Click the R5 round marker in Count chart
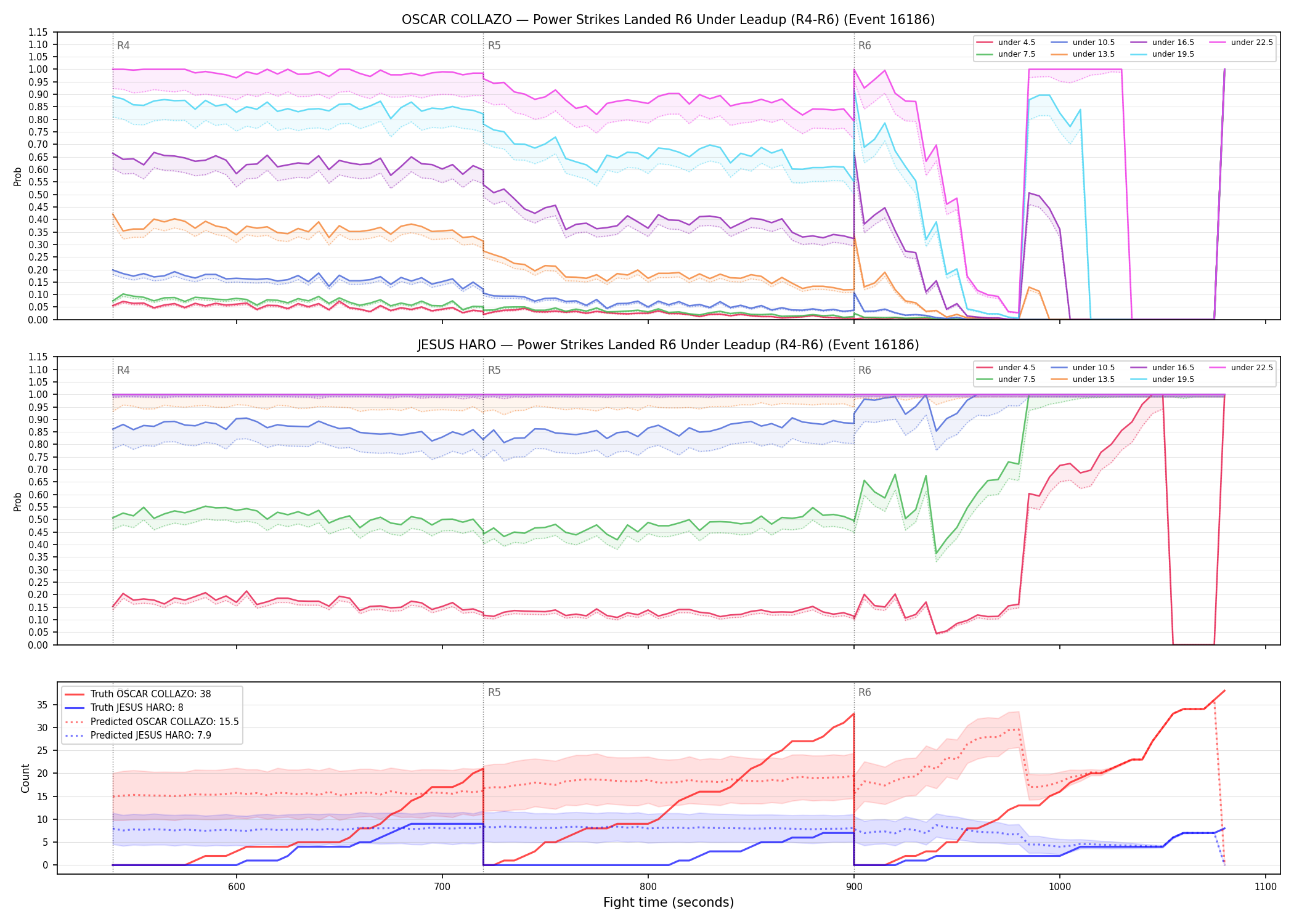Viewport: 1294px width, 924px height. coord(494,692)
